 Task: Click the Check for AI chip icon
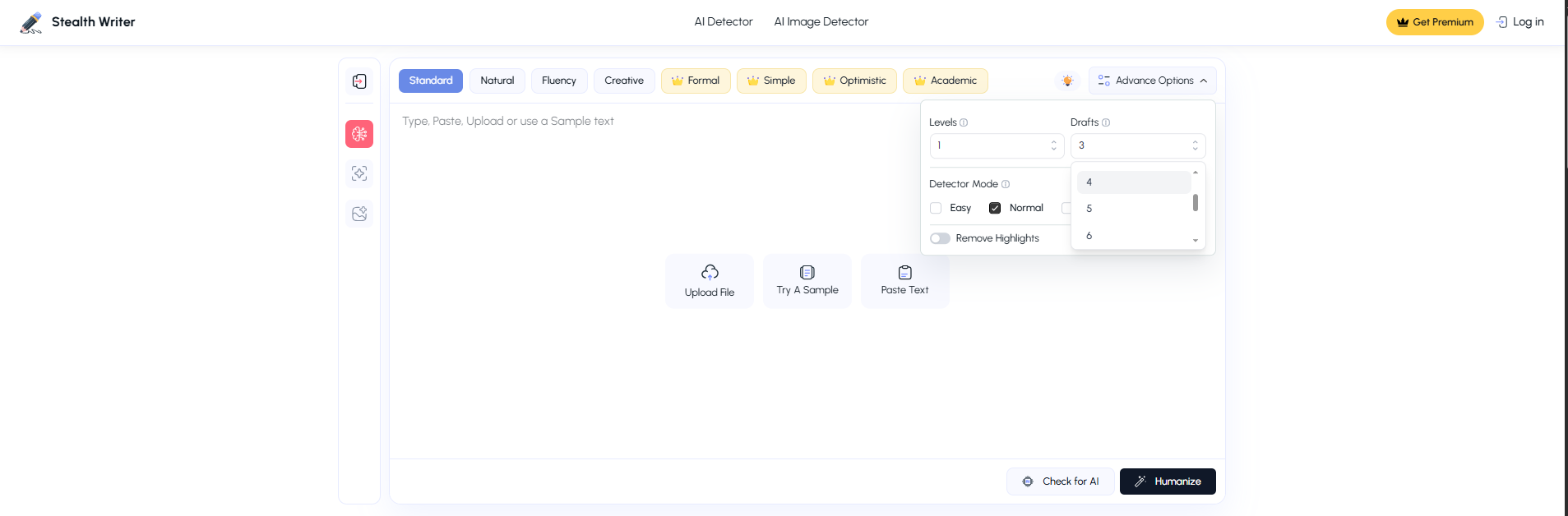1028,481
